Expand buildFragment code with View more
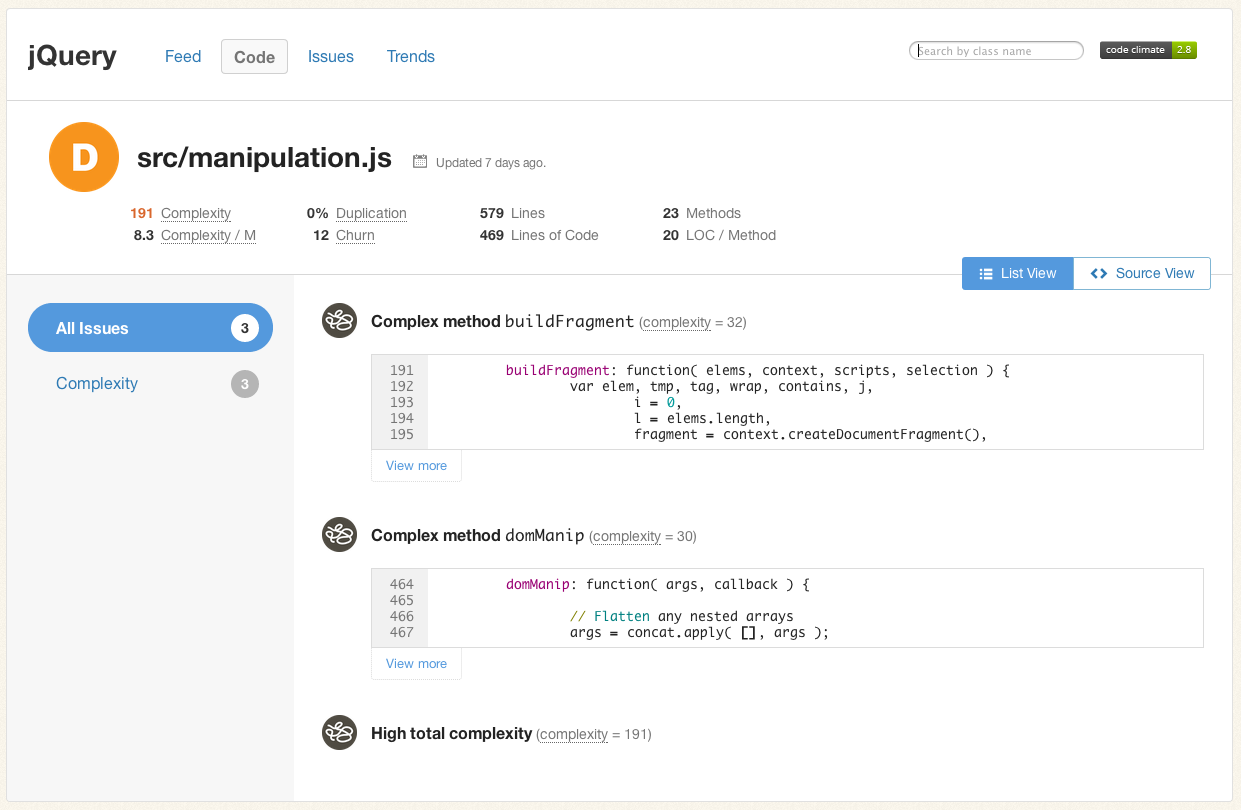Image resolution: width=1241 pixels, height=810 pixels. point(416,465)
